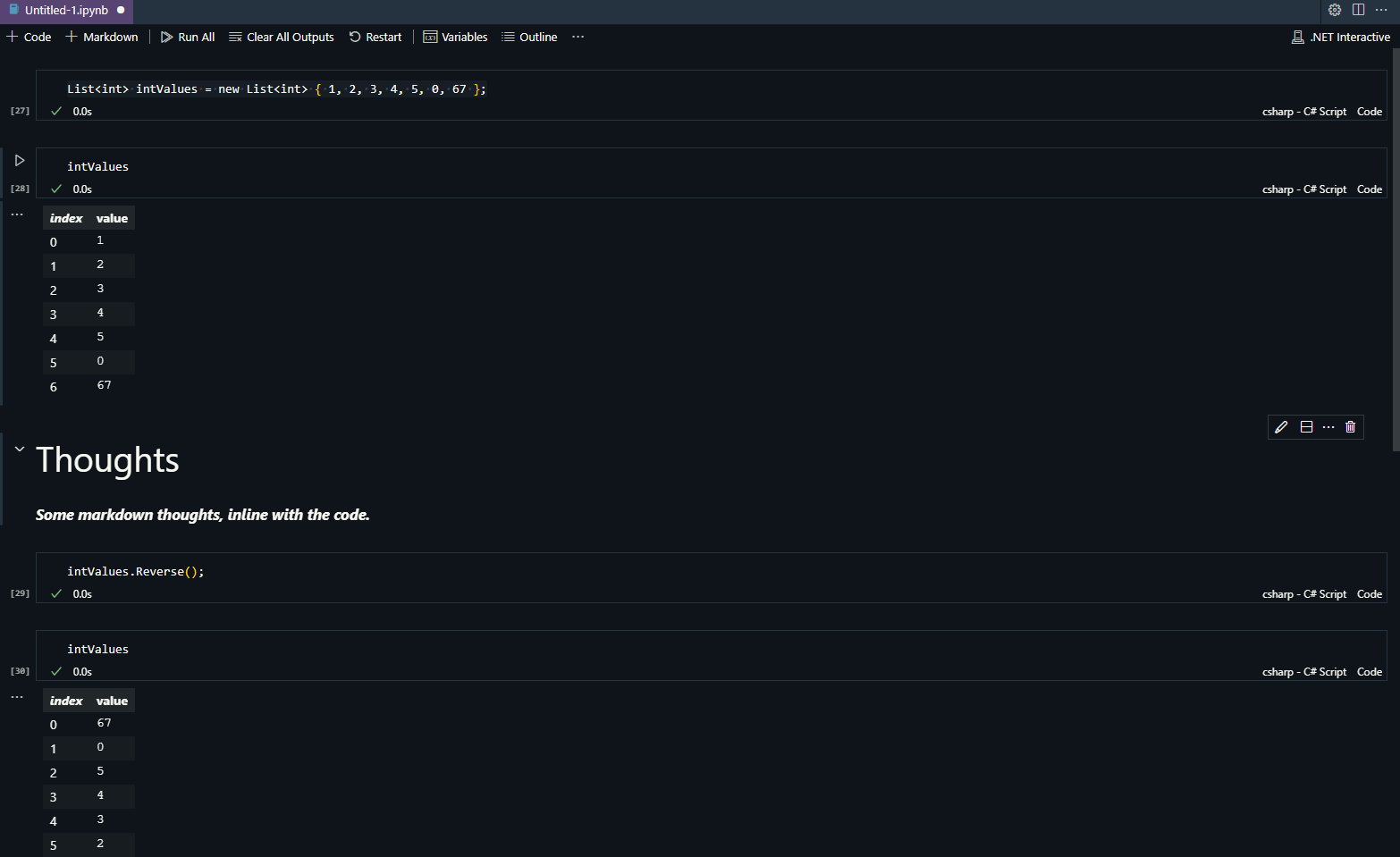Click the edit pencil icon on markdown cell

(1281, 427)
